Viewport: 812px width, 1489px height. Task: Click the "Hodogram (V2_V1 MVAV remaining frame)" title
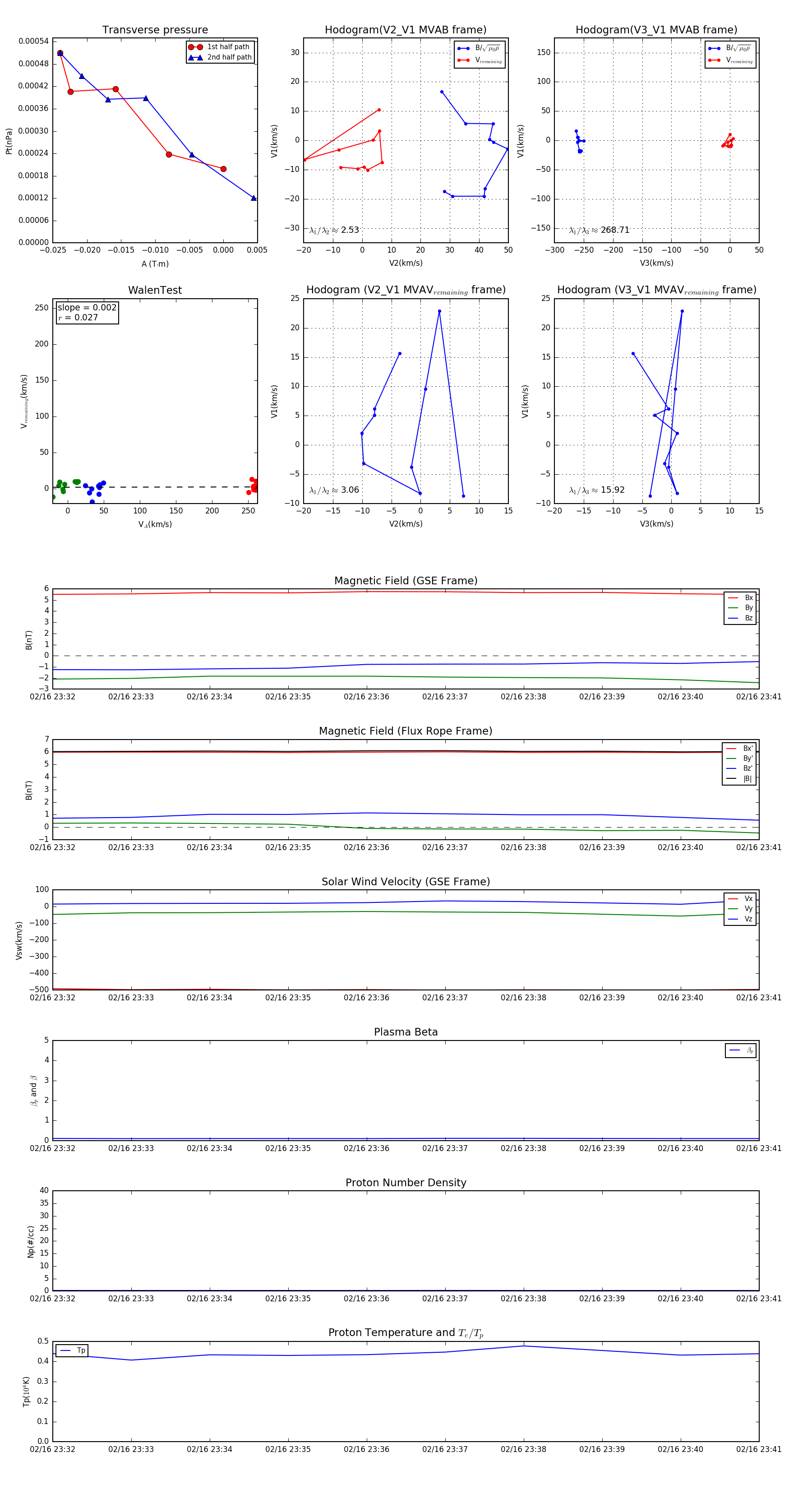406,290
